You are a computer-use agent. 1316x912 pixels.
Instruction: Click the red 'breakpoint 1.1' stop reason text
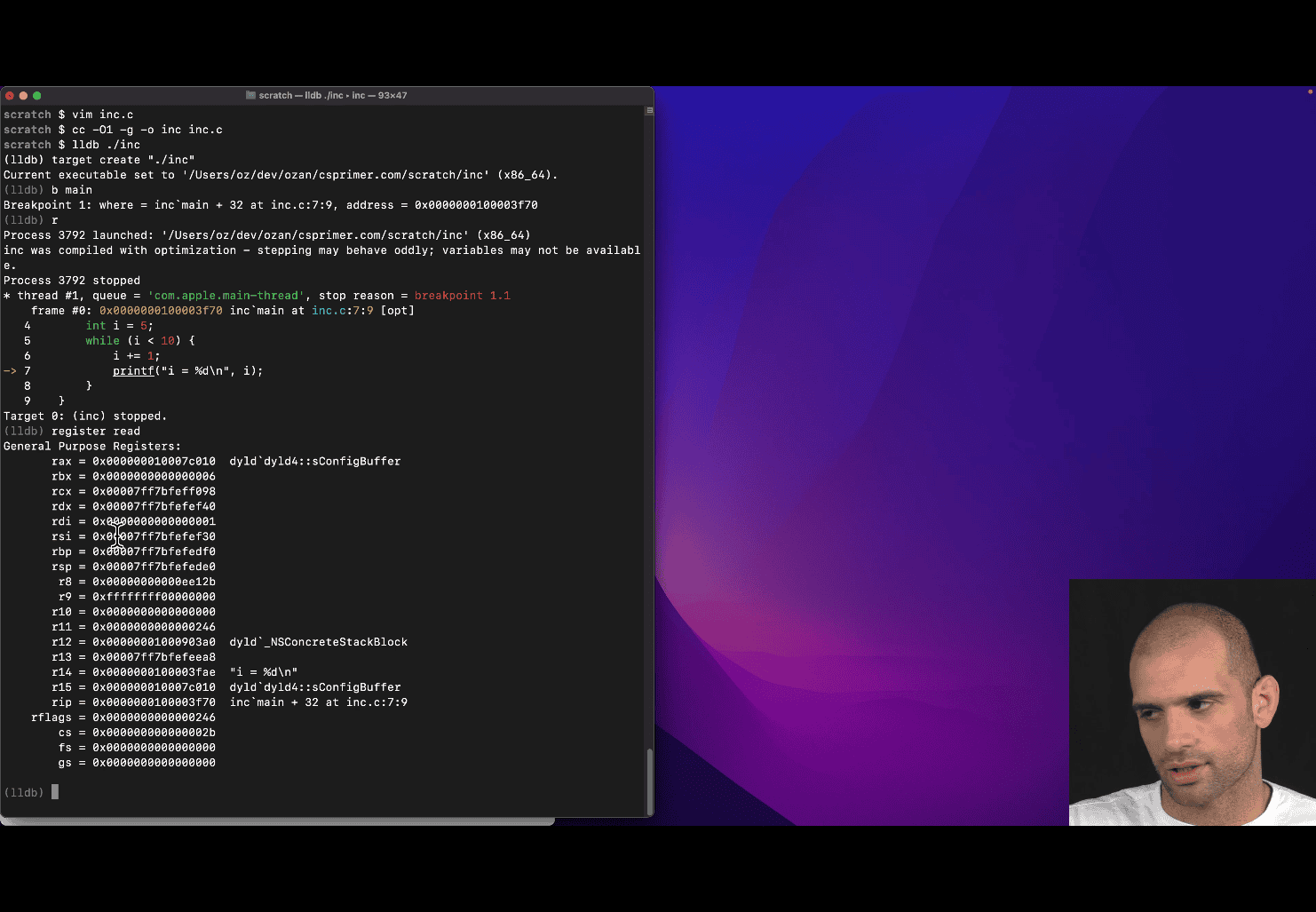[x=462, y=296]
